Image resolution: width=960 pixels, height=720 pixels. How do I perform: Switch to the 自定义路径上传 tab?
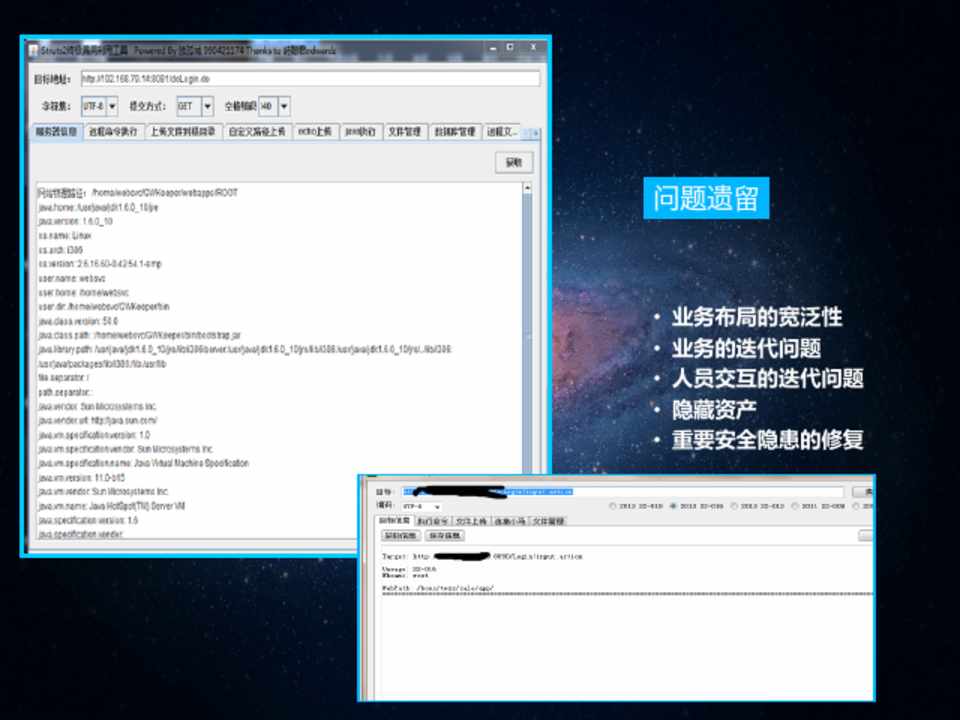click(x=256, y=132)
